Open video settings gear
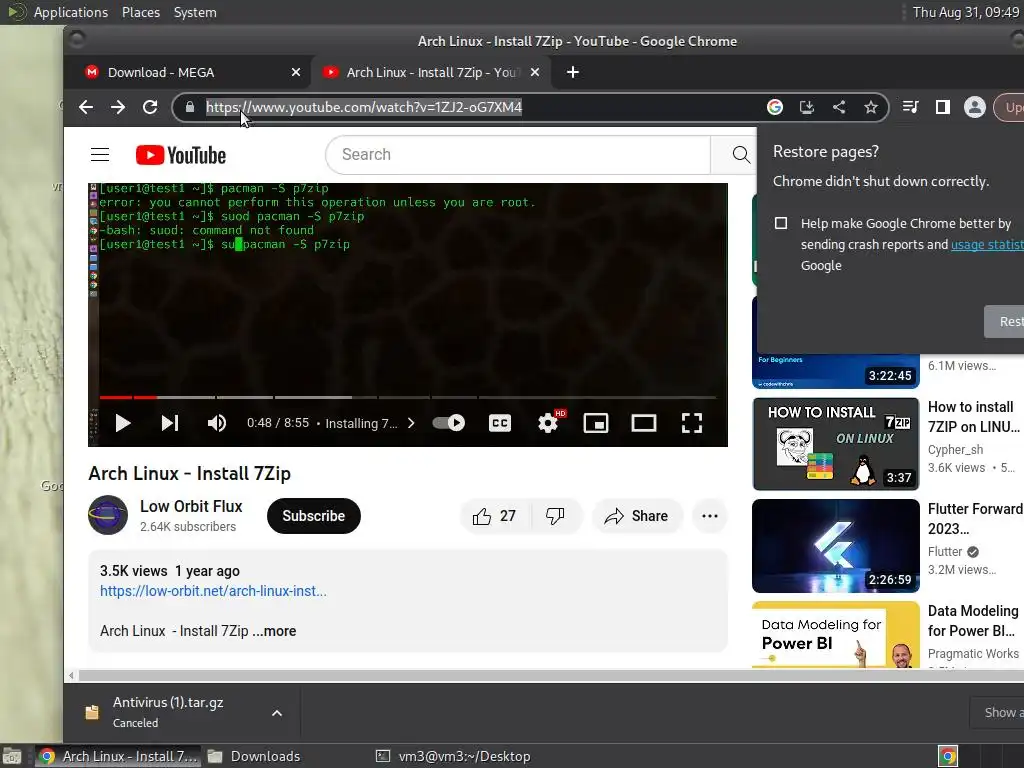Image resolution: width=1024 pixels, height=768 pixels. coord(548,423)
